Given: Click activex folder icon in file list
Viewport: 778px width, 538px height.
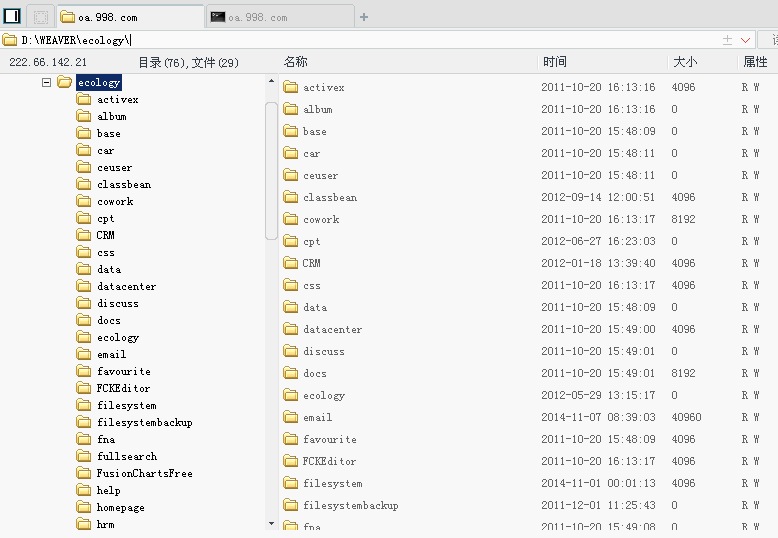Looking at the screenshot, I should tap(290, 87).
